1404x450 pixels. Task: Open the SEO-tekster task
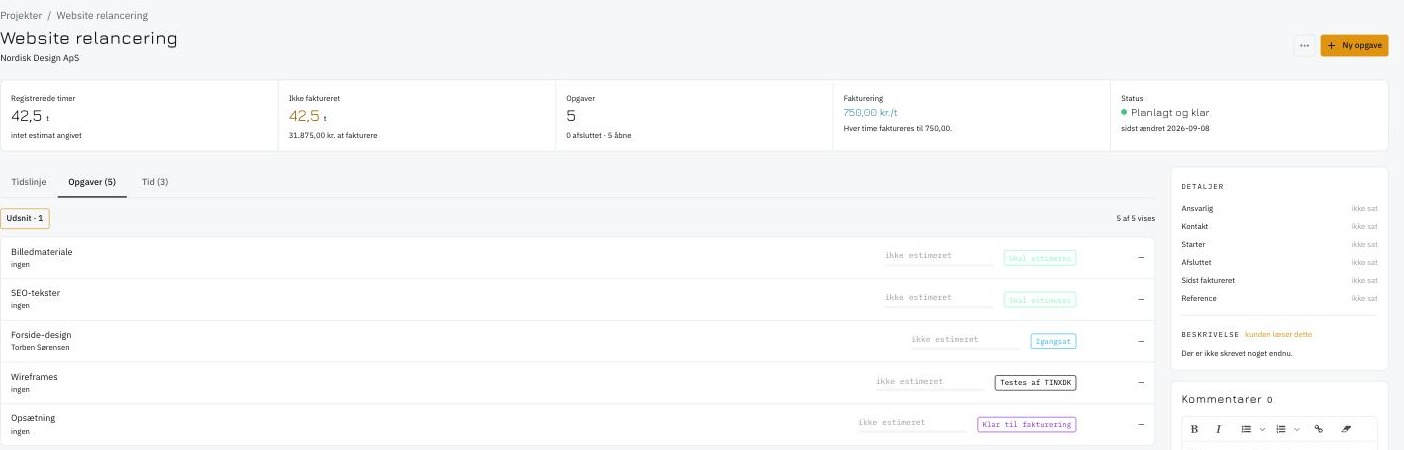(577, 300)
